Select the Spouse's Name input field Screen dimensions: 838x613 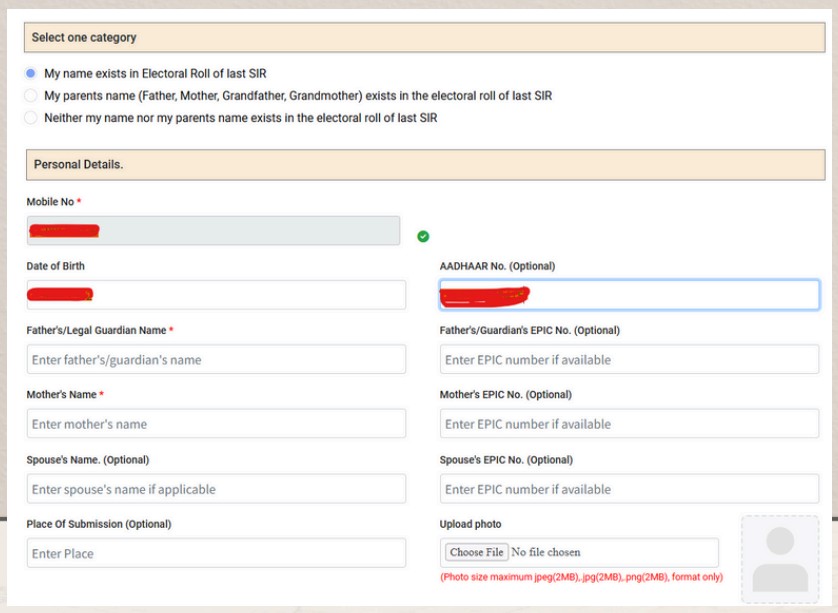coord(216,489)
